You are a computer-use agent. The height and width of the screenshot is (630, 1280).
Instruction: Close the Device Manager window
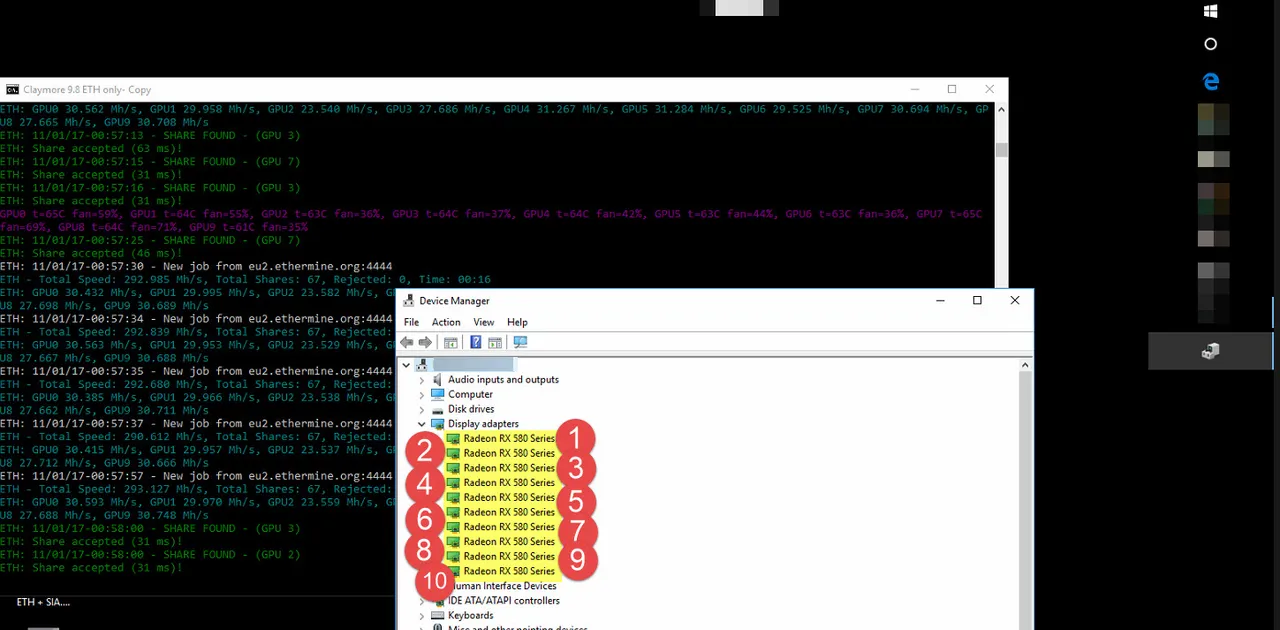pos(1014,300)
